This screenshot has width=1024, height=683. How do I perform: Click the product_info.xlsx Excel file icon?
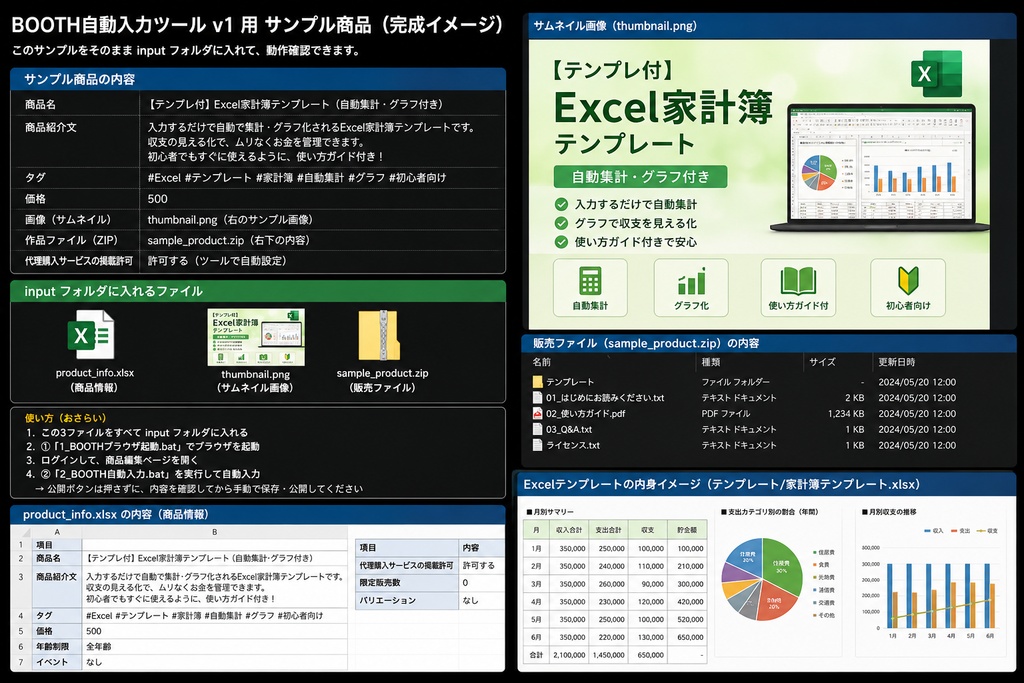(91, 335)
